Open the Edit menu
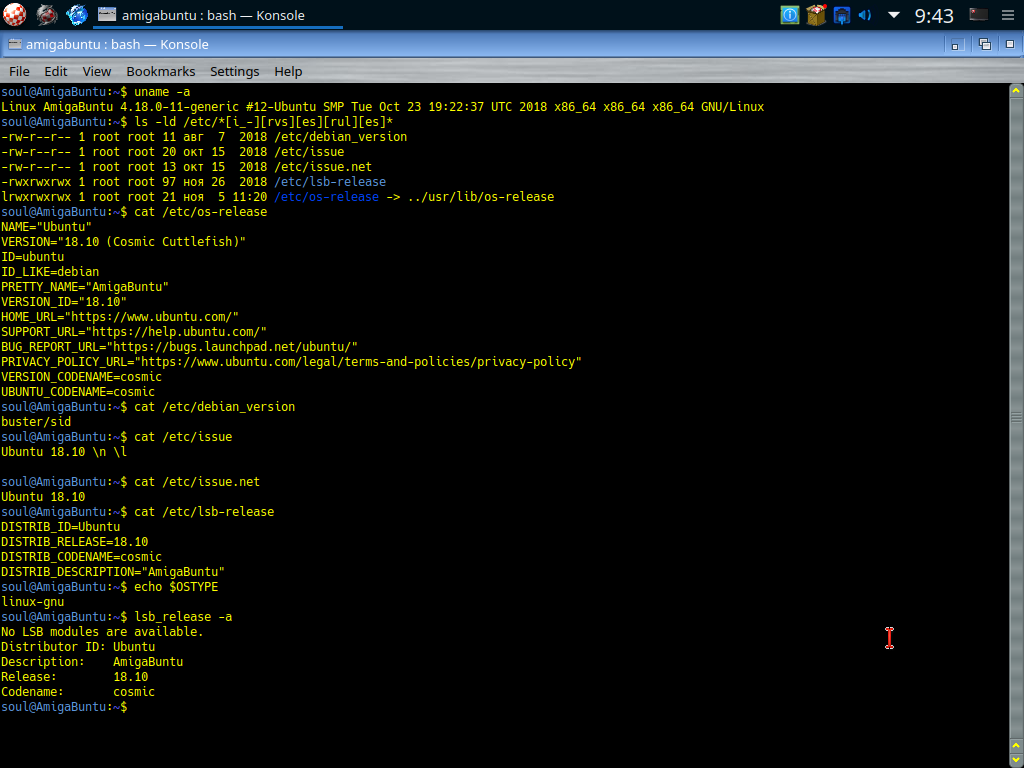The image size is (1024, 768). click(56, 71)
